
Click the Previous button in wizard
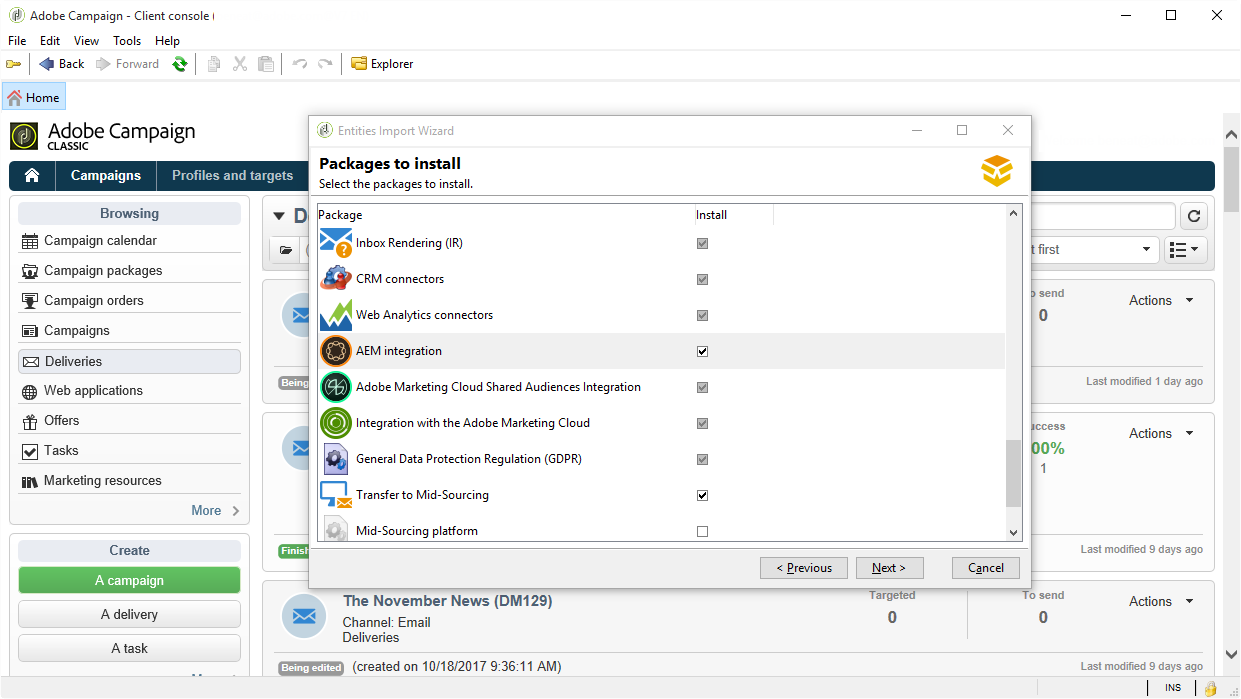coord(803,568)
